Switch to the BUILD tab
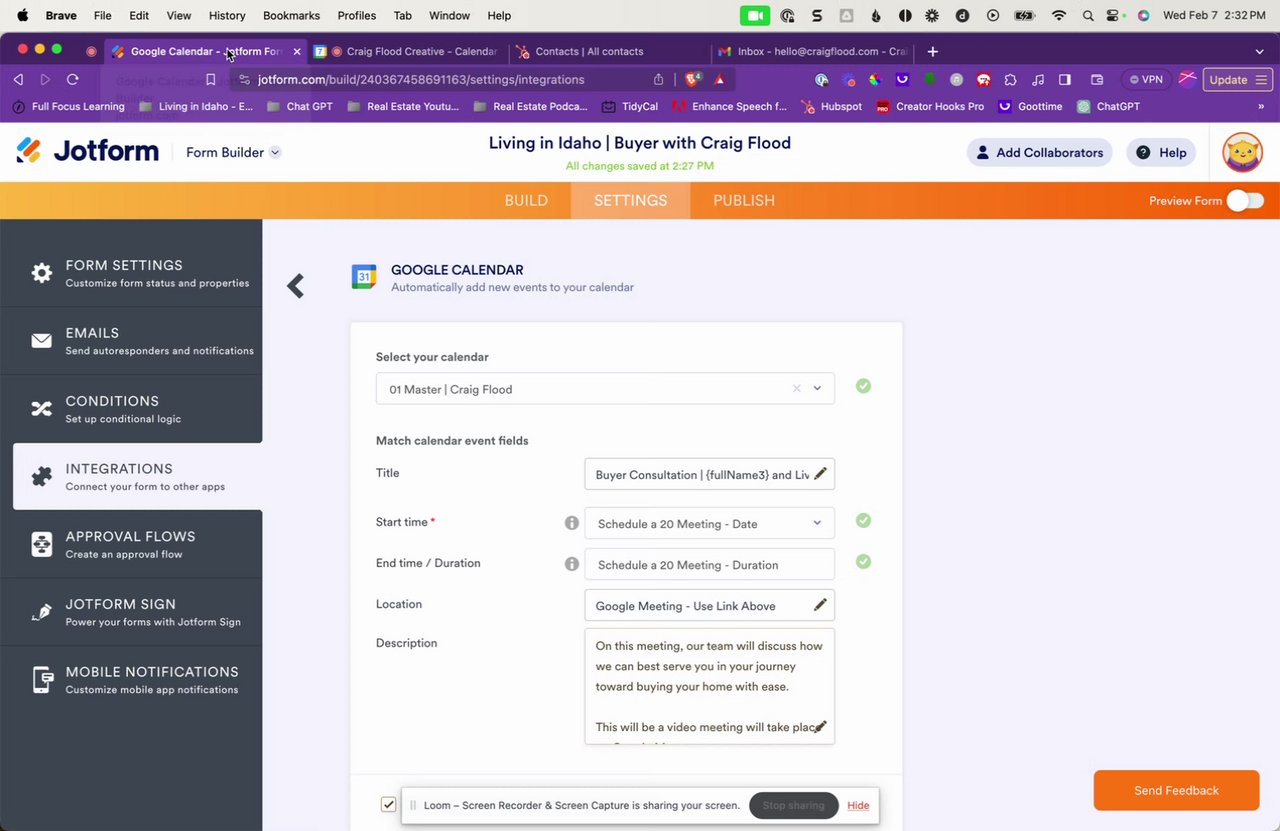The height and width of the screenshot is (831, 1280). [526, 200]
